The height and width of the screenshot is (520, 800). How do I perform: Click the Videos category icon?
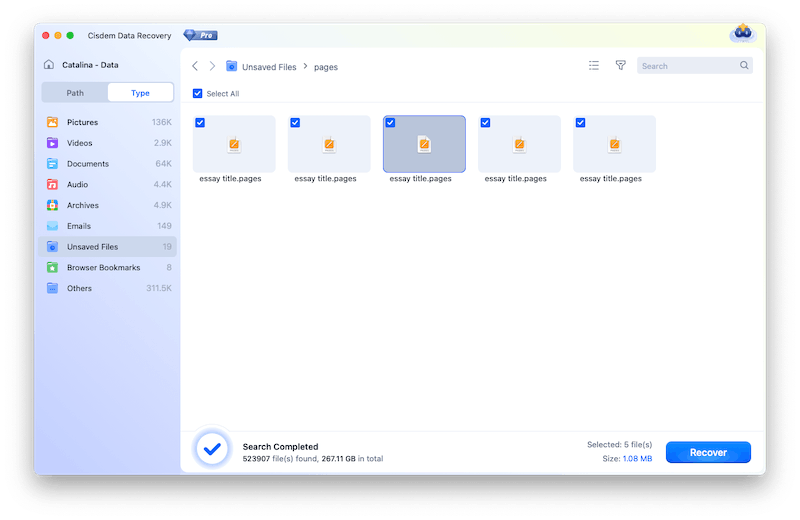click(x=52, y=143)
